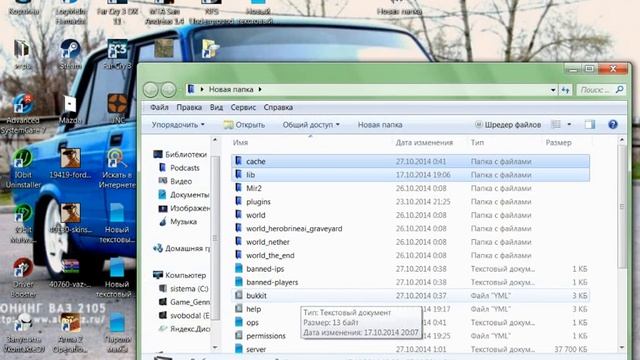Image resolution: width=640 pixels, height=360 pixels.
Task: Go back with the Explorer back arrow
Action: pos(151,89)
